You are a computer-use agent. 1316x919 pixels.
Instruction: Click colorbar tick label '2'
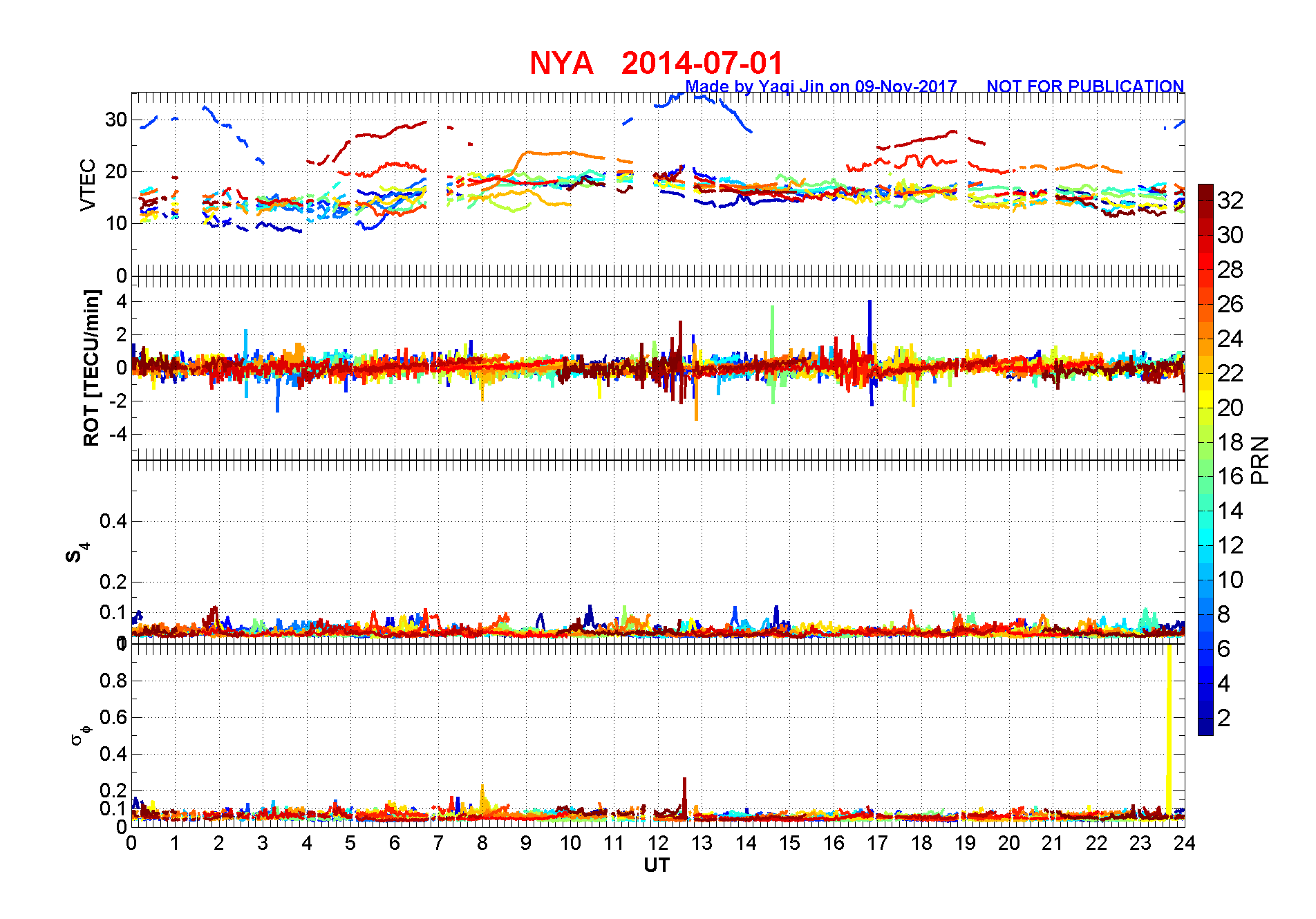1224,718
